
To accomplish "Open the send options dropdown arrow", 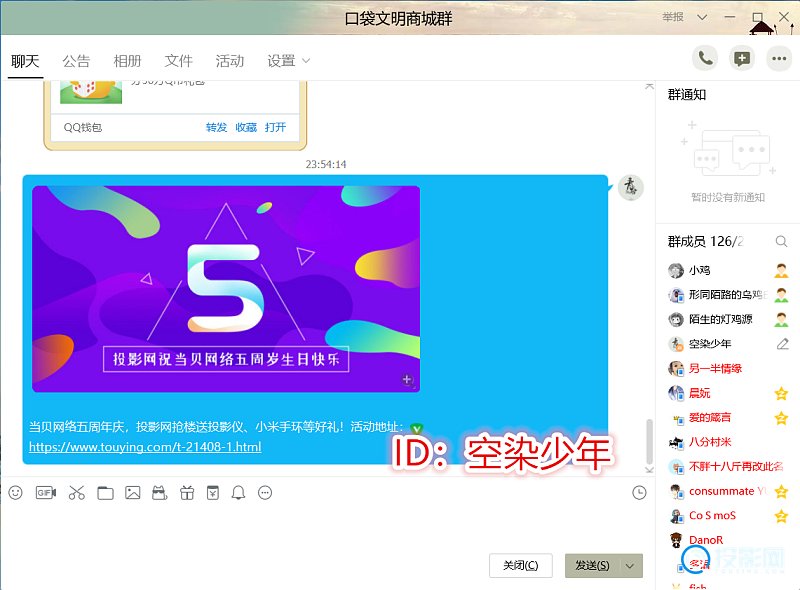I will point(630,566).
